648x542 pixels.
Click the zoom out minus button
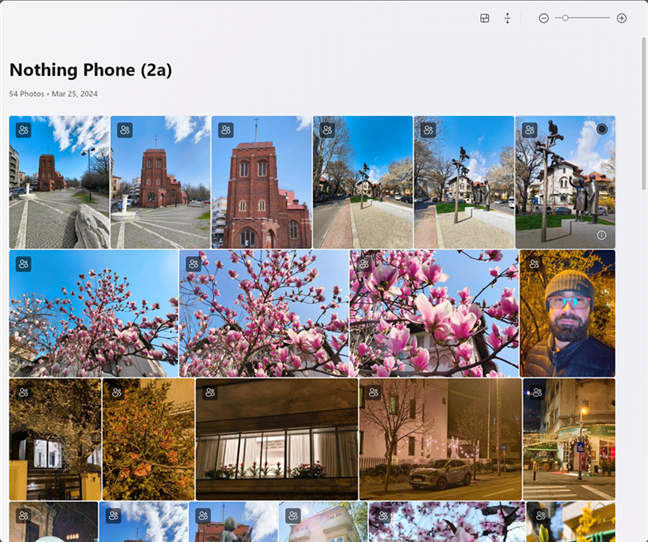click(x=543, y=18)
